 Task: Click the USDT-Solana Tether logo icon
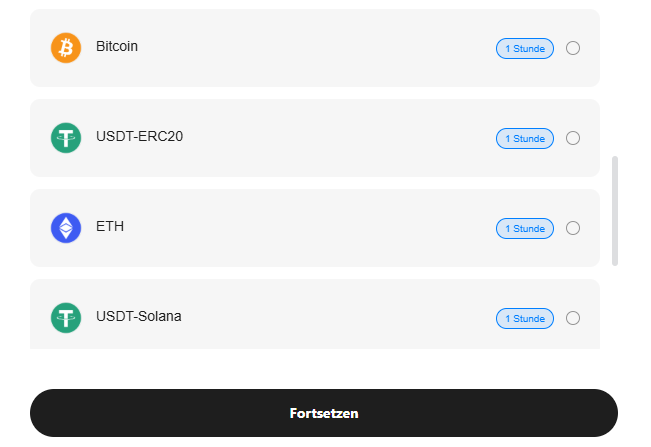tap(66, 318)
